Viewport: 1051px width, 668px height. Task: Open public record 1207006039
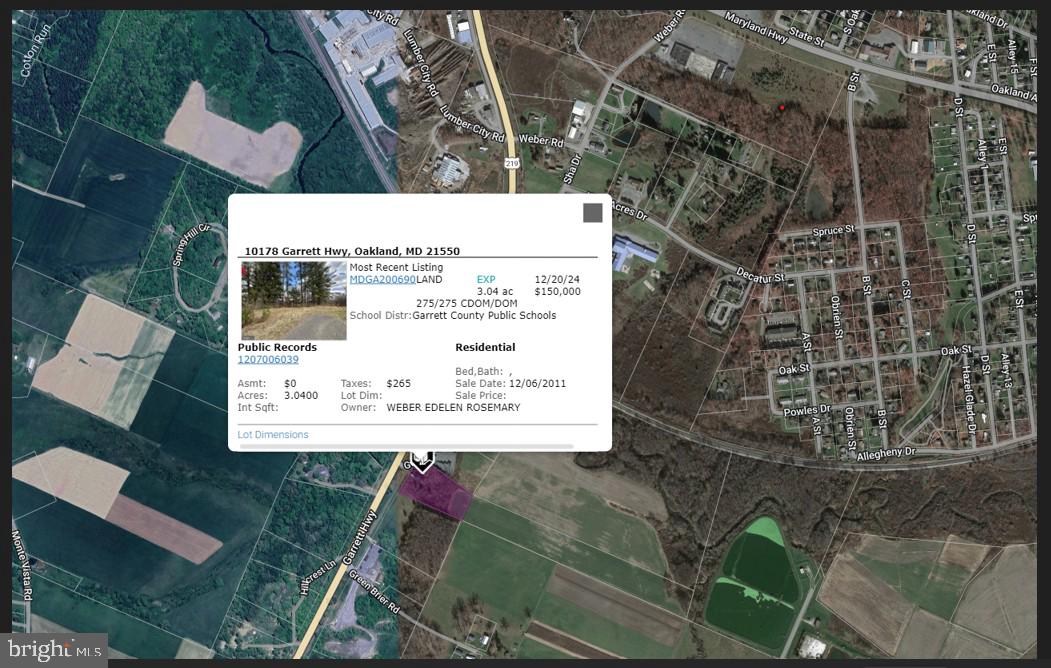pos(268,359)
